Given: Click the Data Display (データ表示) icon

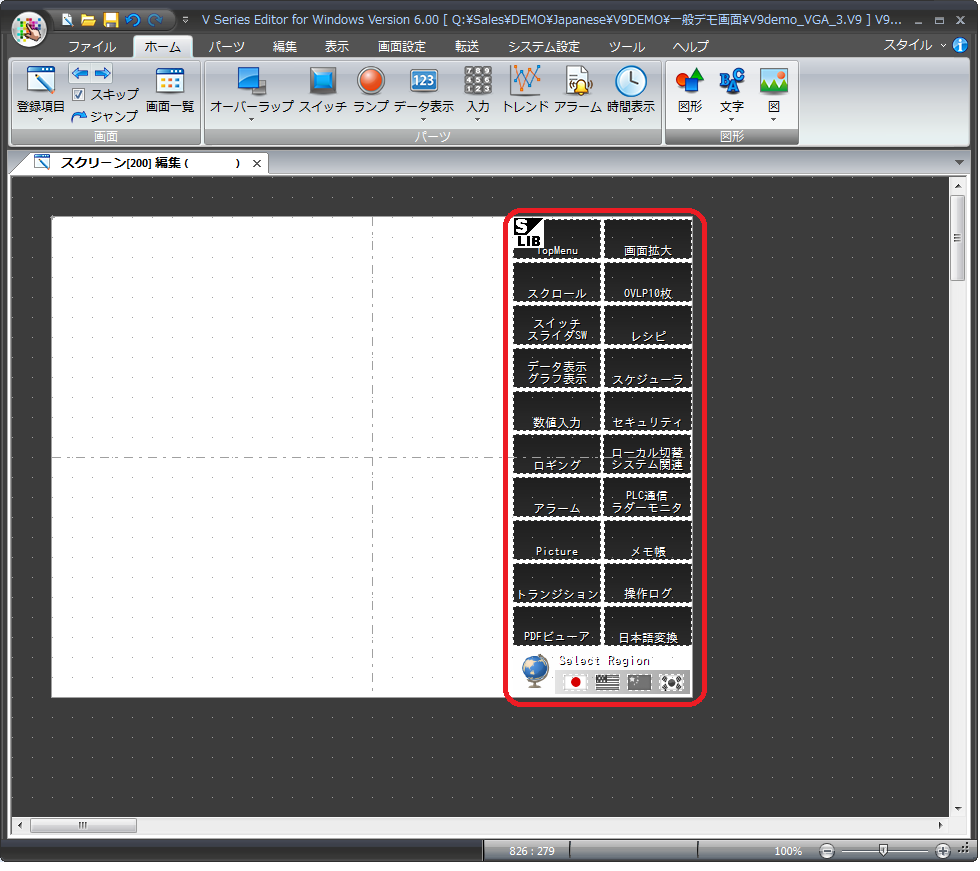Looking at the screenshot, I should 423,82.
